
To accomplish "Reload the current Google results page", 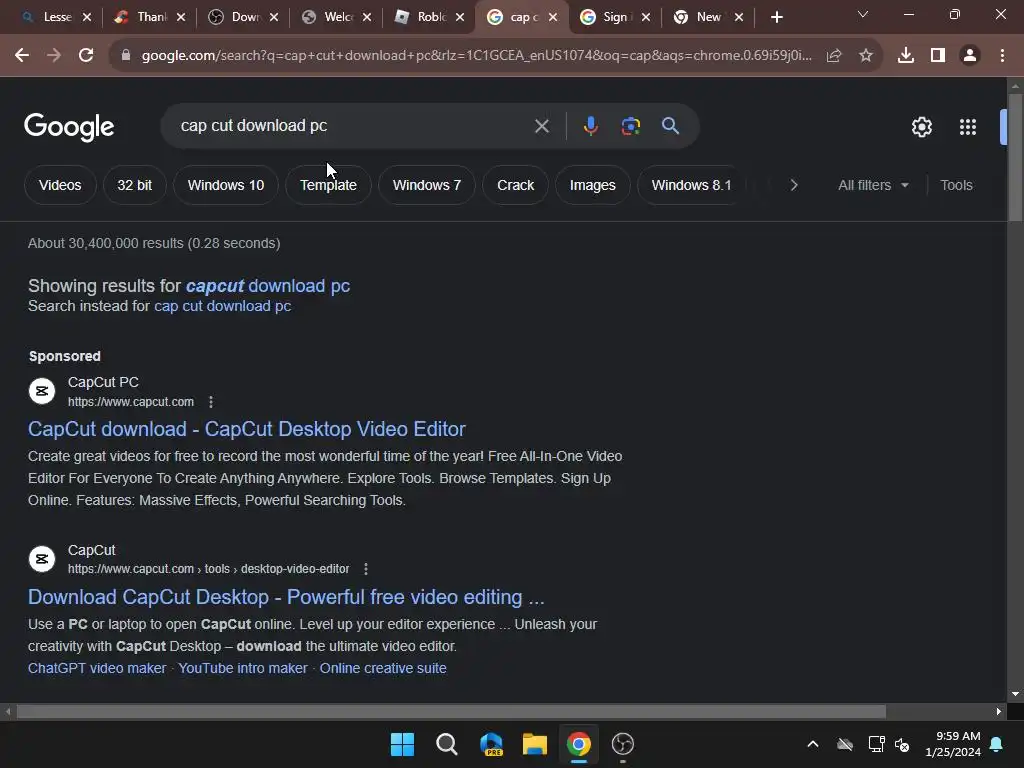I will pyautogui.click(x=86, y=56).
